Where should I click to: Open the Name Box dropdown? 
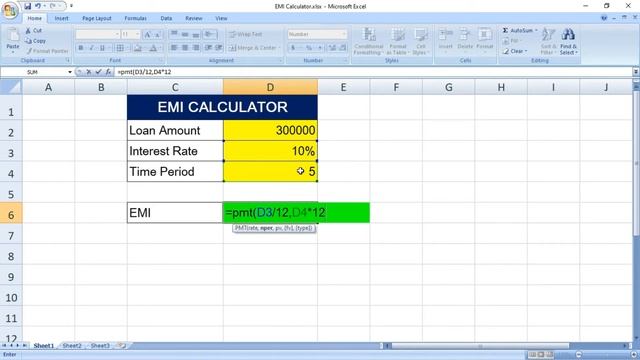pos(70,72)
